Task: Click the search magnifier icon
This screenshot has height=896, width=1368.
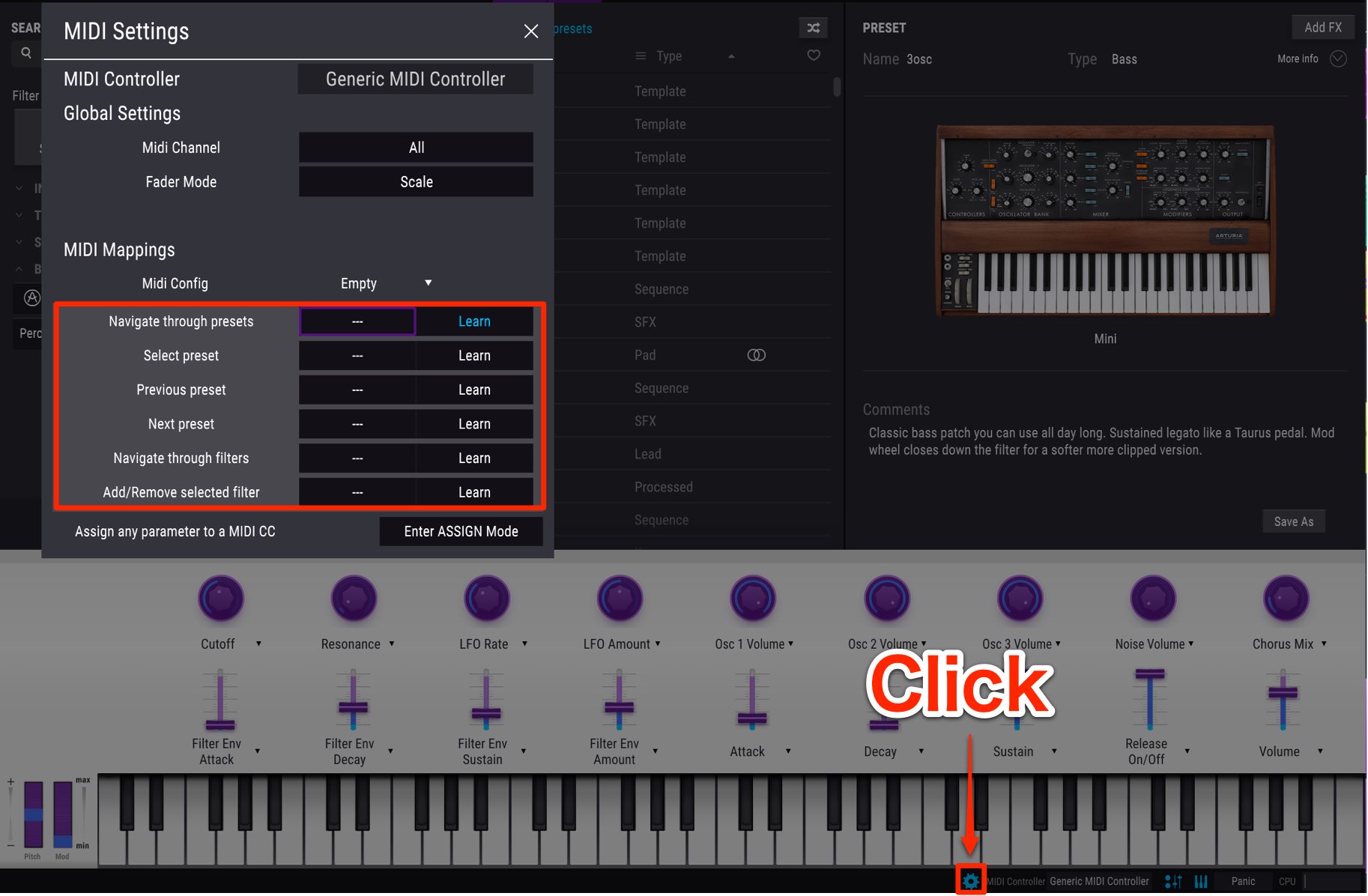Action: coord(26,52)
